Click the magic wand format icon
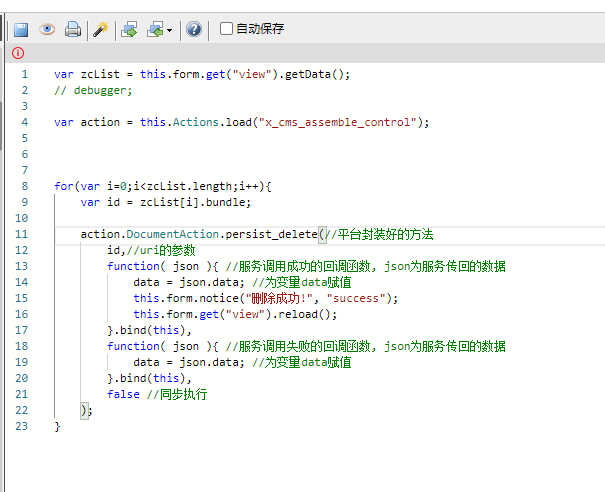 (100, 29)
